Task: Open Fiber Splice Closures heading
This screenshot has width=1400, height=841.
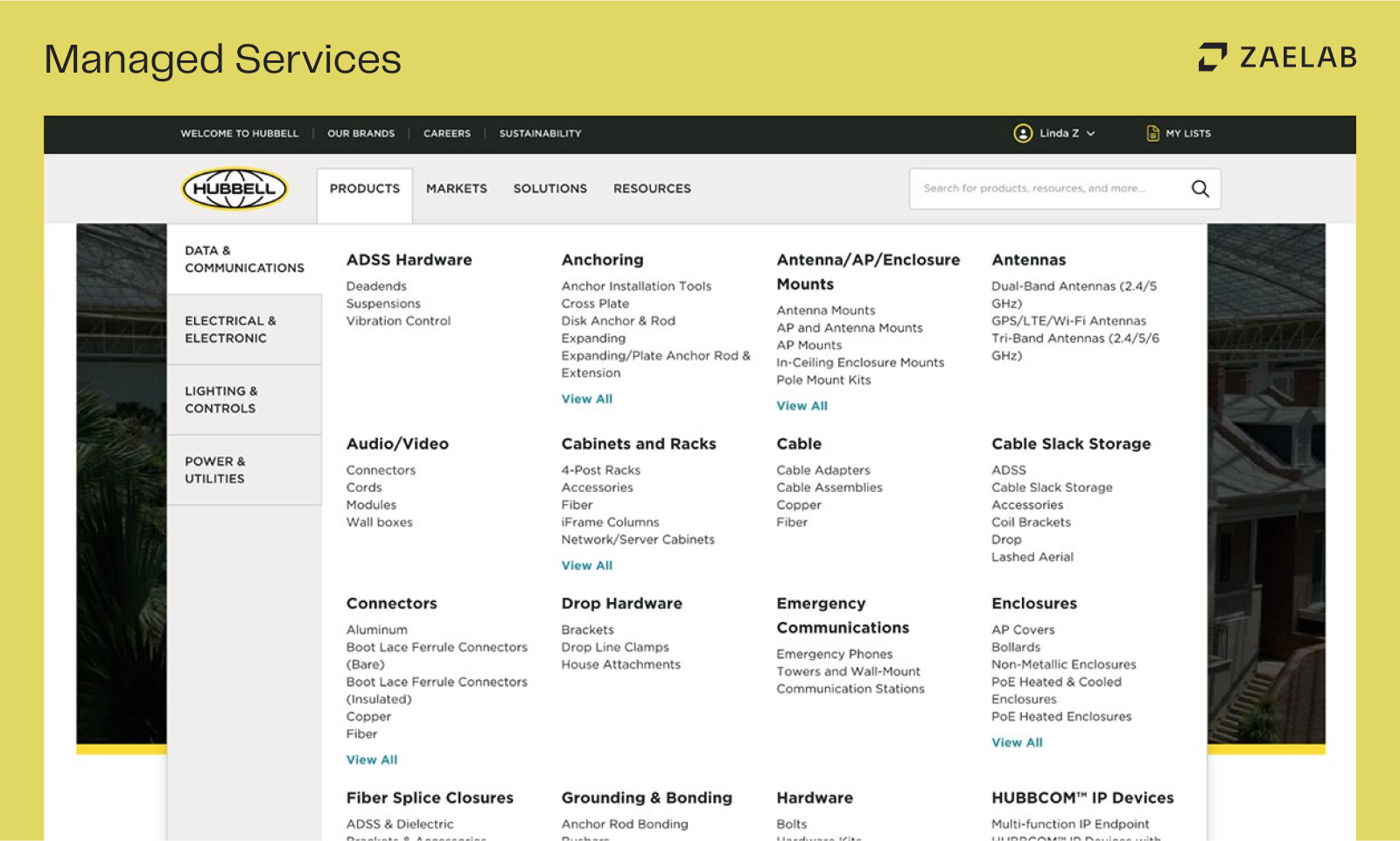Action: 430,798
